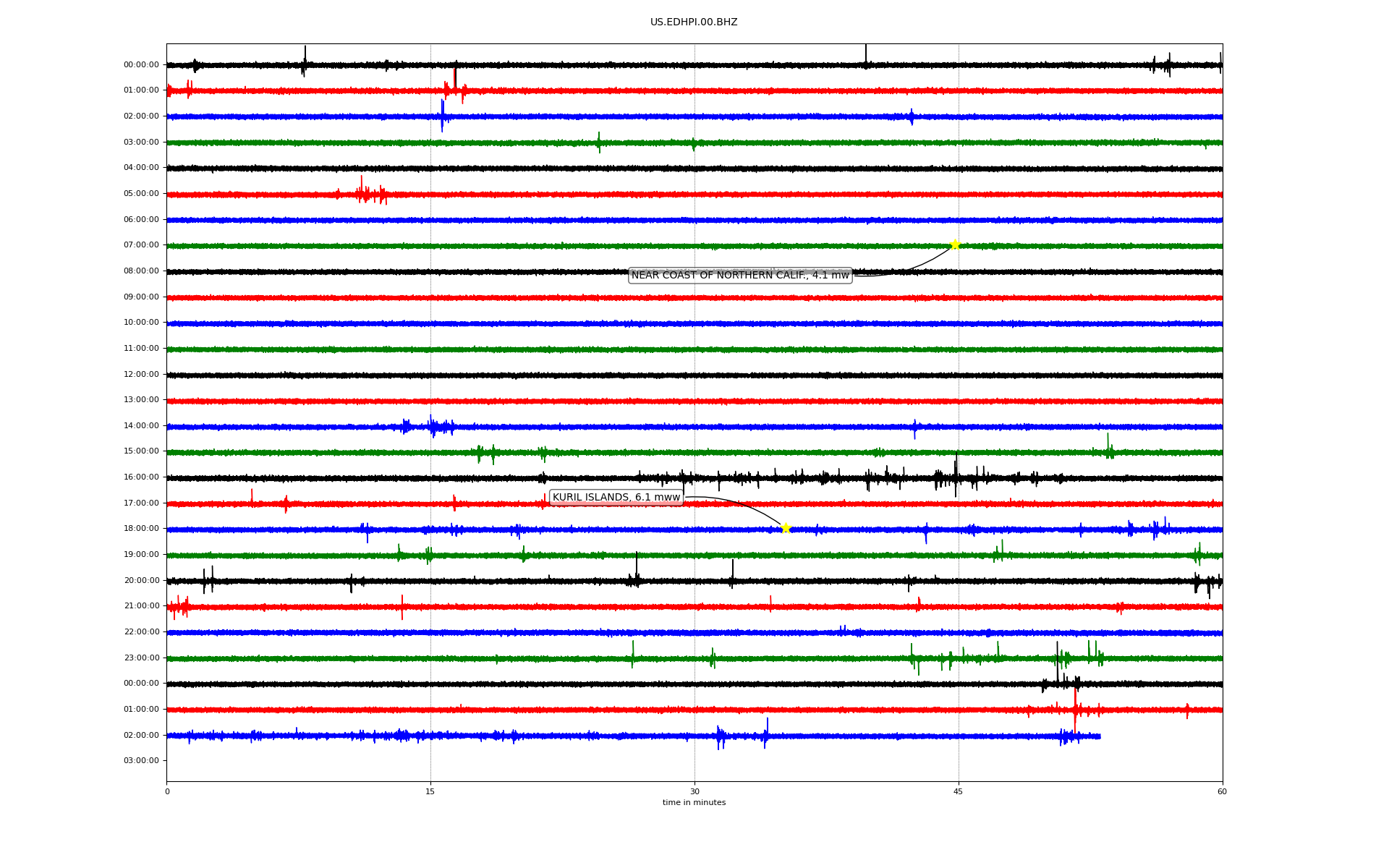Viewport: 1389px width, 868px height.
Task: Click the 'time in minutes' axis label
Action: pos(694,802)
